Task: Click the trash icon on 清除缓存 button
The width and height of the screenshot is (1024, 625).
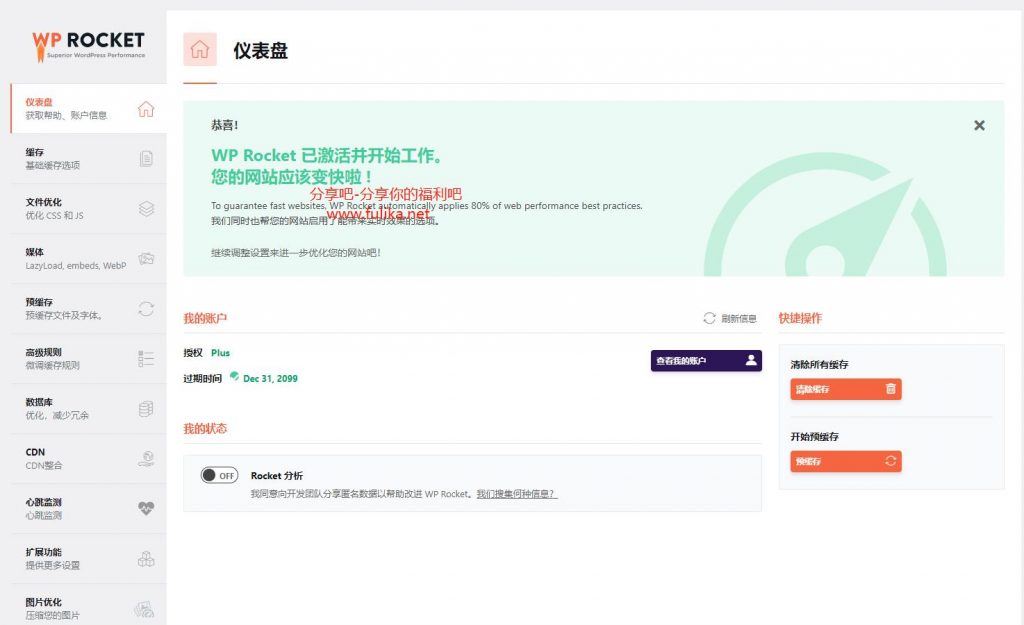Action: point(890,389)
